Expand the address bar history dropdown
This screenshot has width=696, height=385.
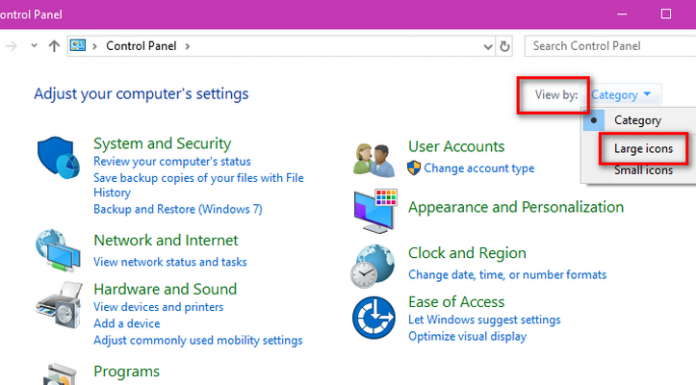(x=488, y=47)
